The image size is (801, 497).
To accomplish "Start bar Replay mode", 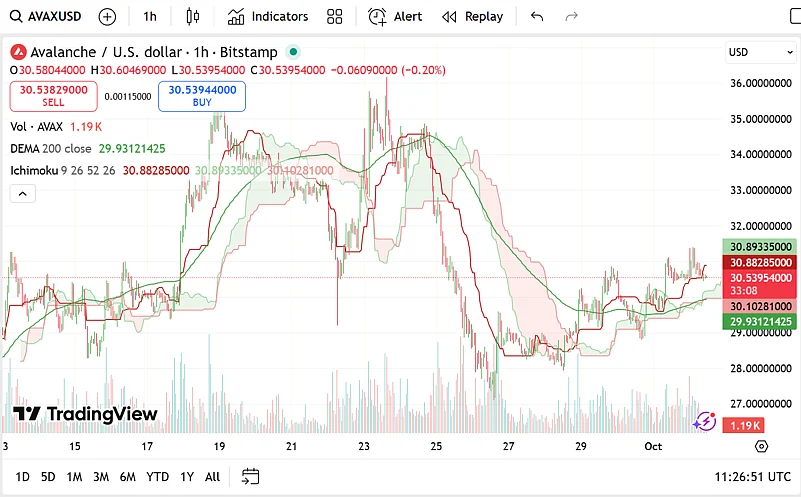I will tap(473, 17).
